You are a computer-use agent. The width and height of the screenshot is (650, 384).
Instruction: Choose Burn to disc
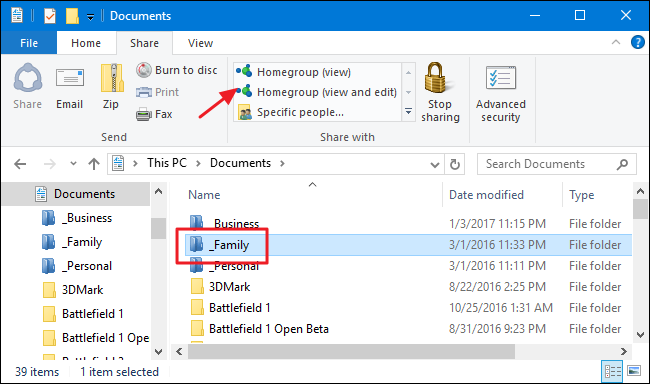tap(177, 70)
